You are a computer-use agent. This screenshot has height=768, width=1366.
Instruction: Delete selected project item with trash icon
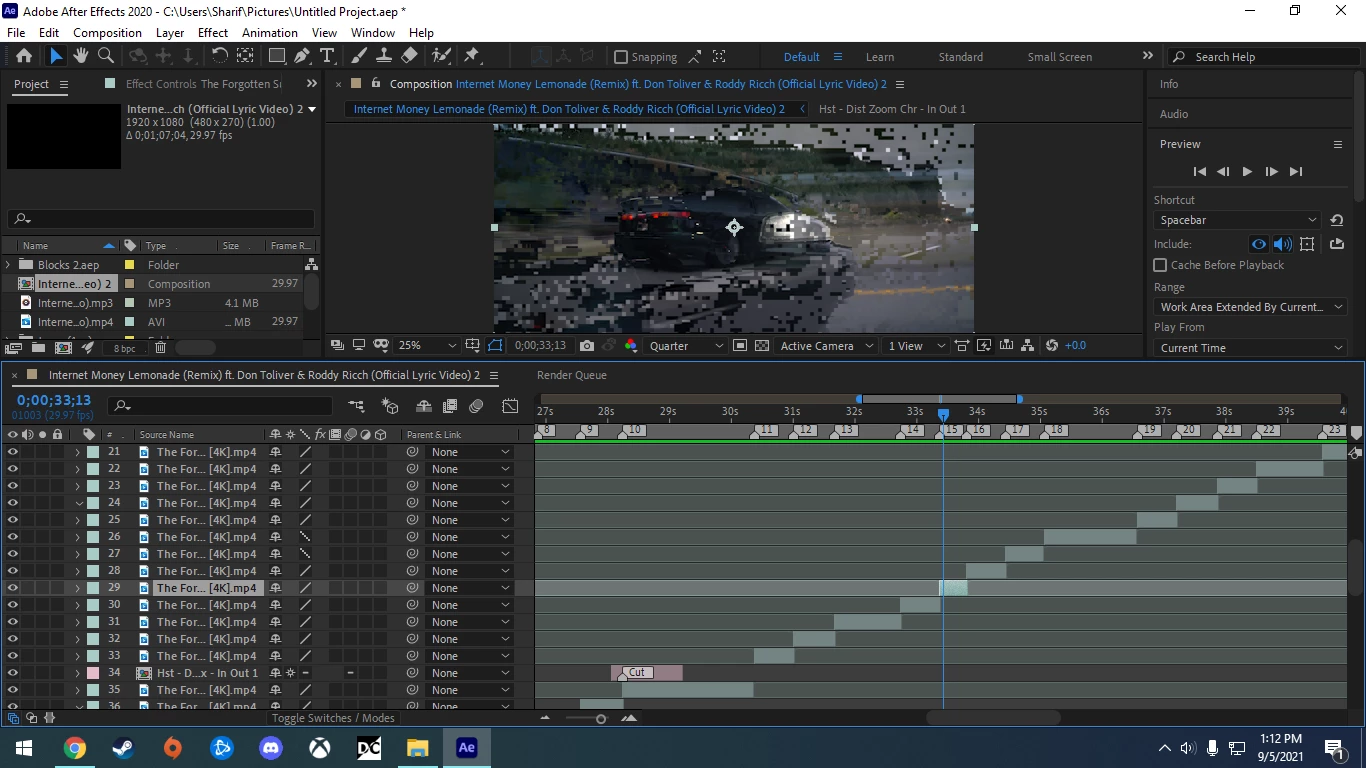click(160, 348)
